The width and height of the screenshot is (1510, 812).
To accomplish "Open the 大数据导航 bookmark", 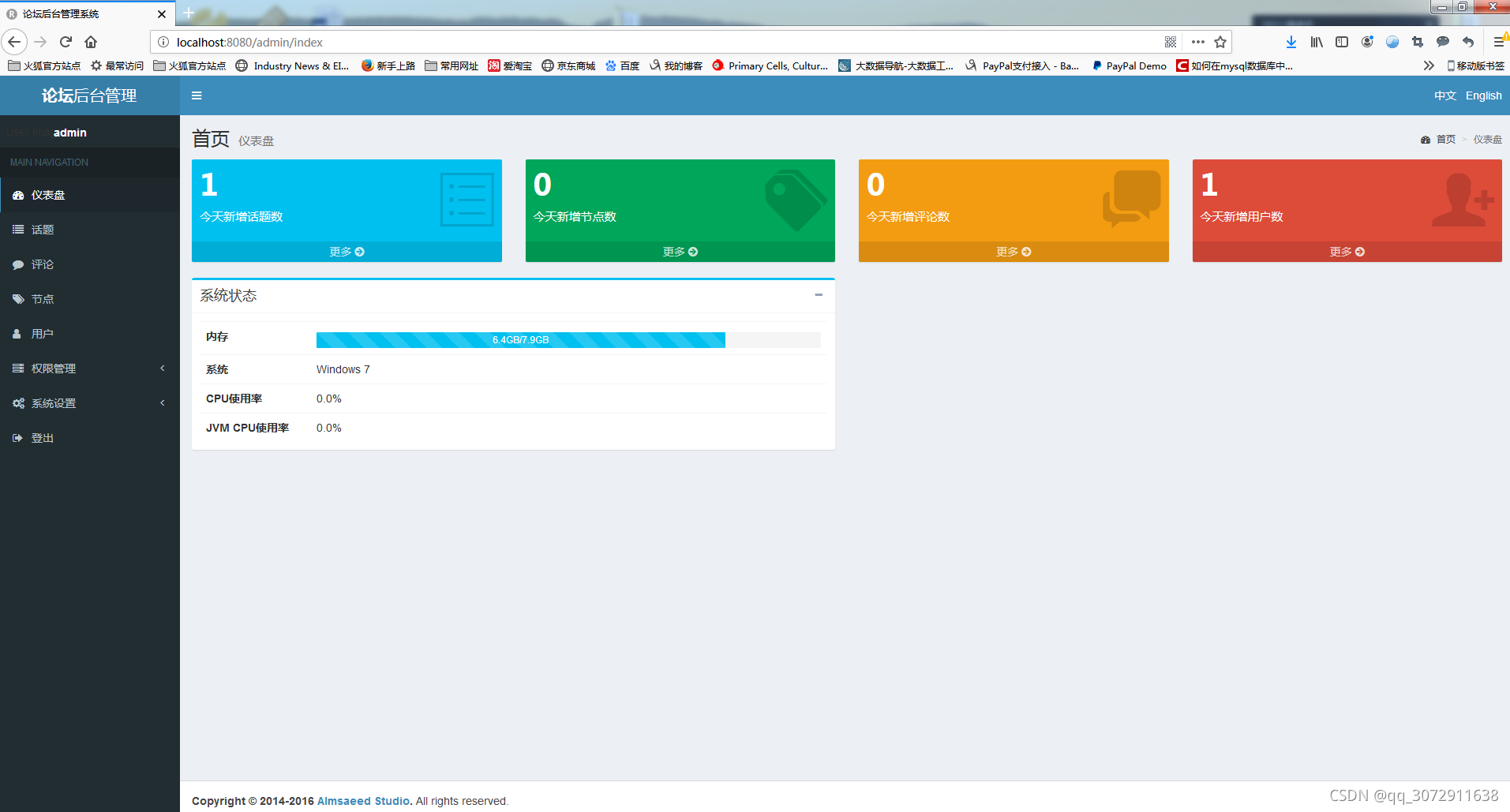I will tap(896, 65).
